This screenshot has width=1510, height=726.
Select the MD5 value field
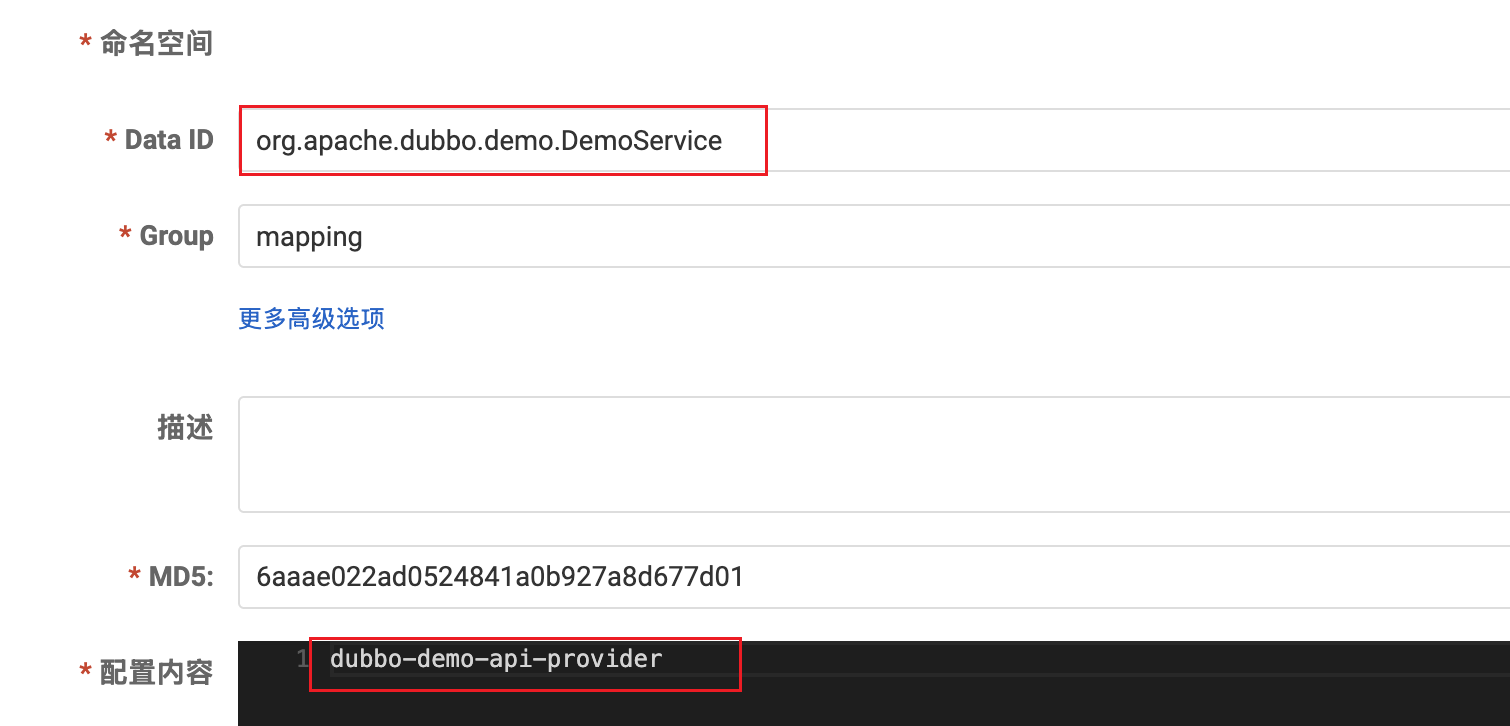(874, 577)
